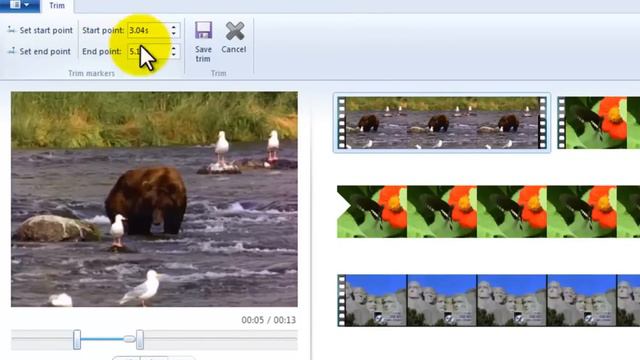Click the Save trim floppy icon
This screenshot has height=360, width=640.
click(203, 31)
